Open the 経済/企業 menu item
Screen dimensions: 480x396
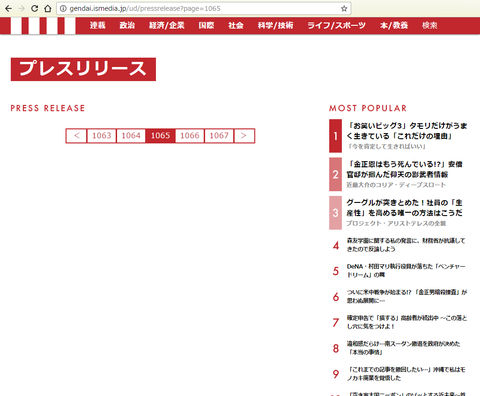point(167,25)
